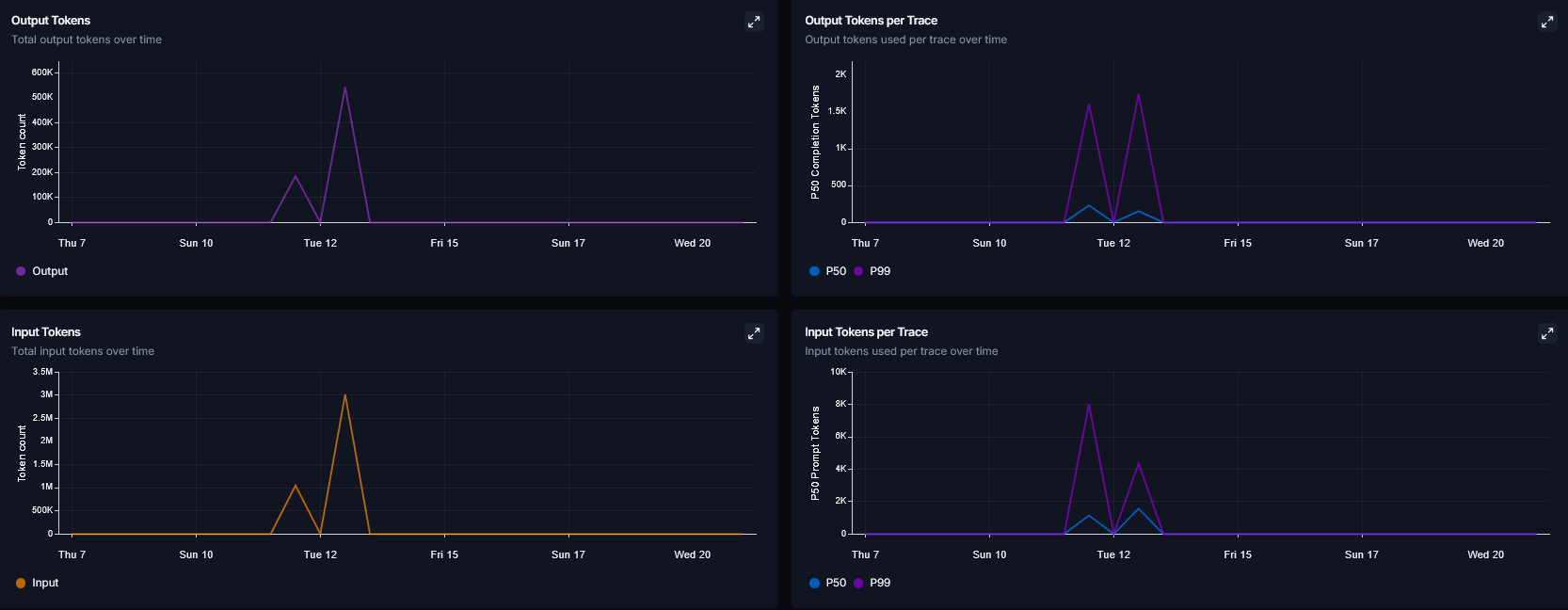This screenshot has width=1568, height=610.
Task: Toggle the Output legend series
Action: 42,271
